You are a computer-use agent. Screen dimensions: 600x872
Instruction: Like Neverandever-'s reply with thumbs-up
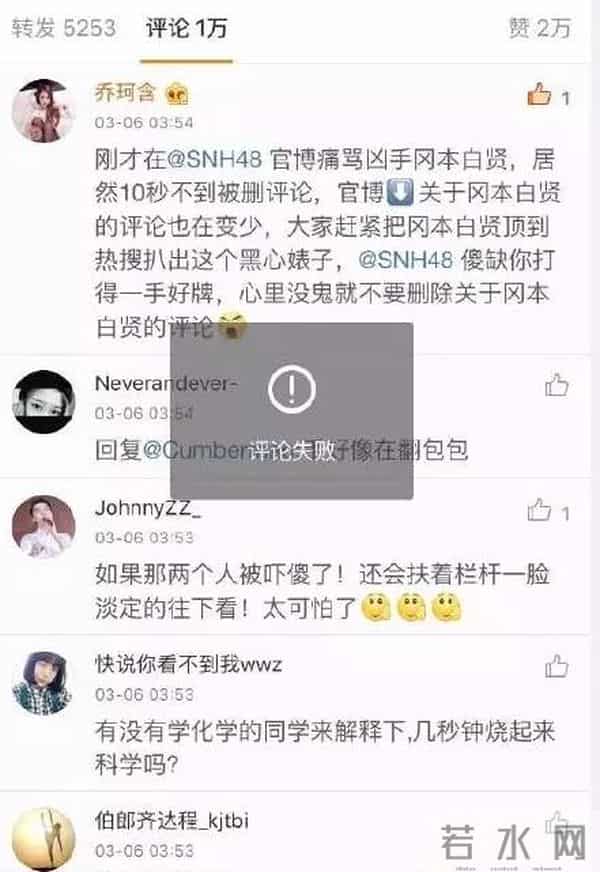coord(557,385)
